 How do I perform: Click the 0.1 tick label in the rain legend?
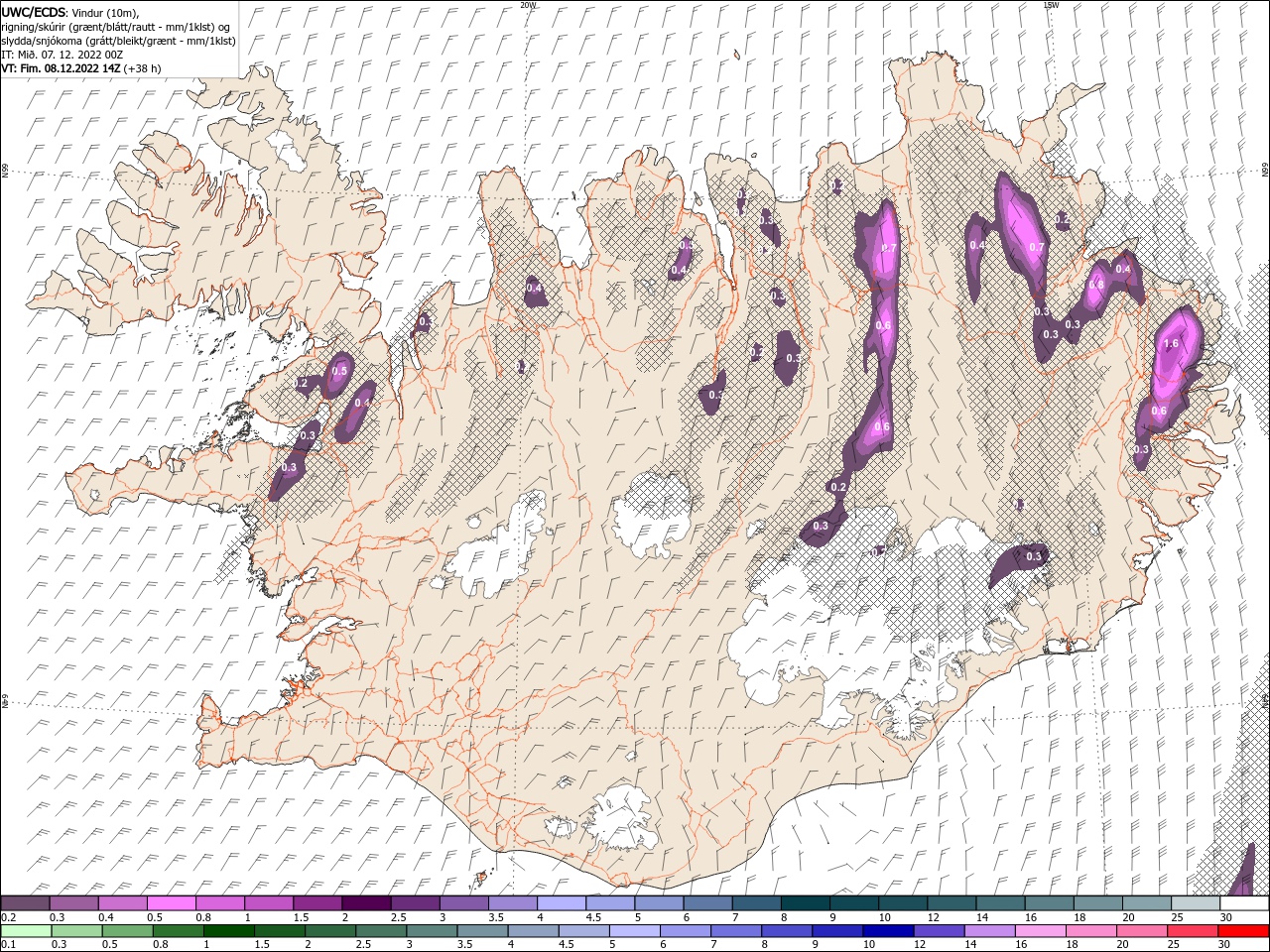(8, 945)
